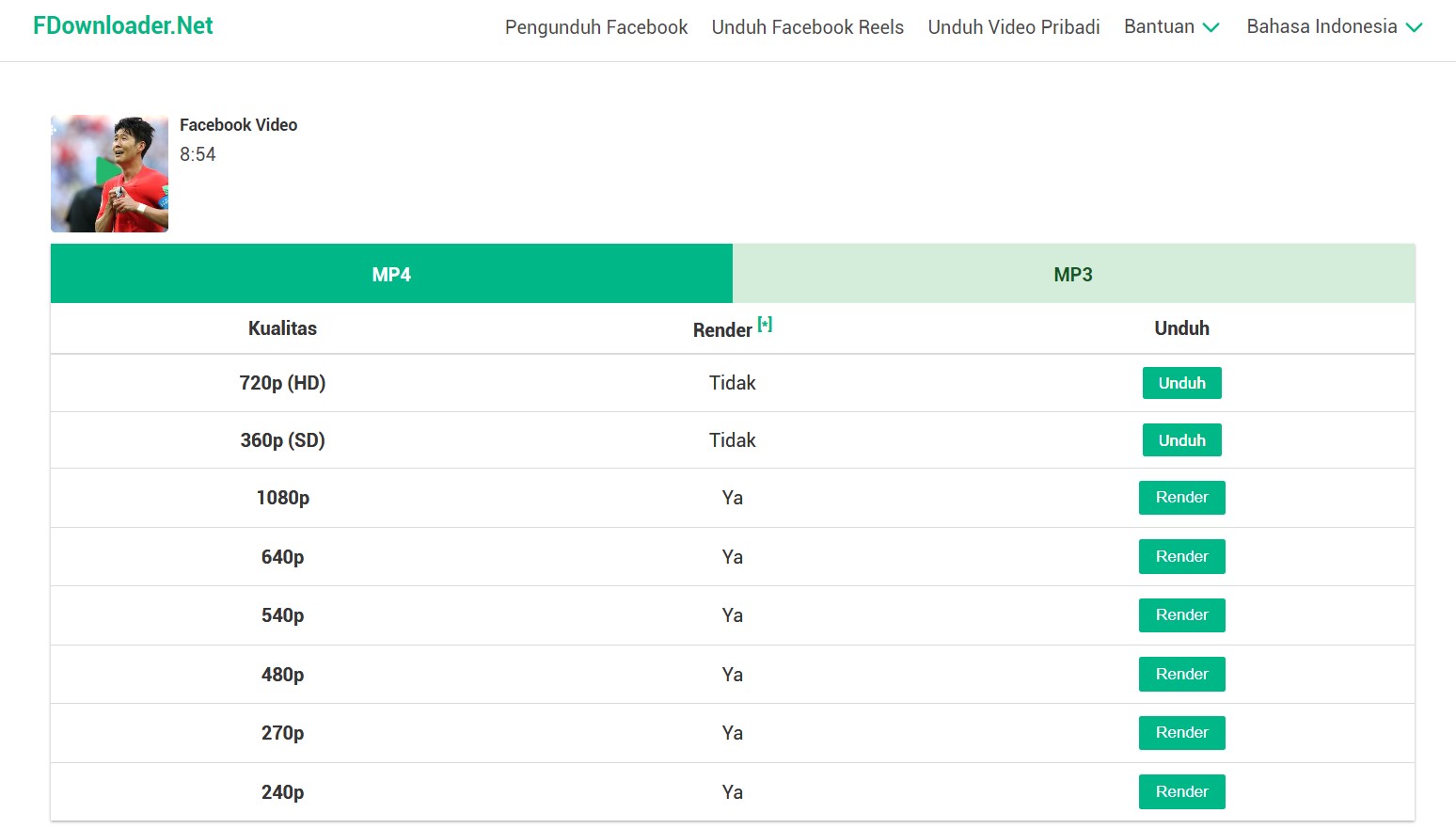Click the 640p quality cell

282,557
